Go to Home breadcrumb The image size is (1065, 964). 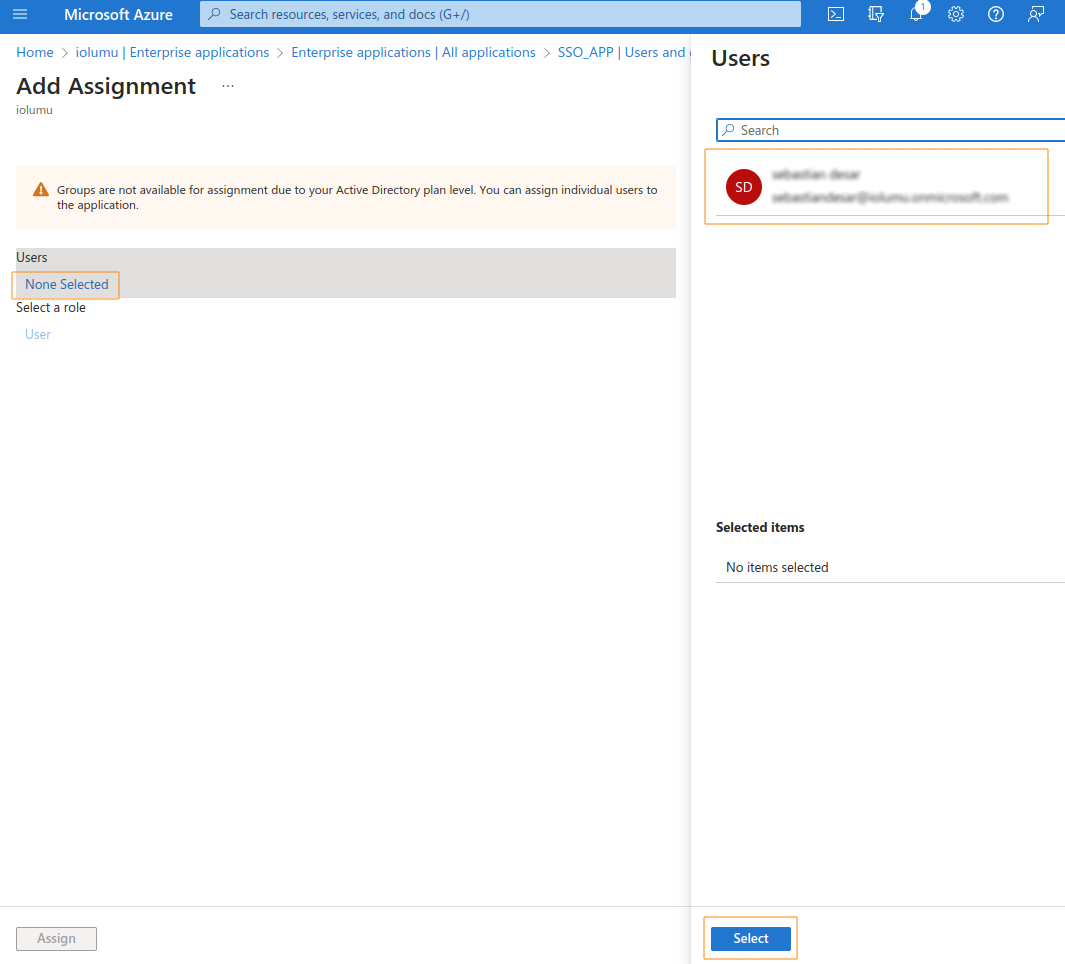[x=35, y=52]
